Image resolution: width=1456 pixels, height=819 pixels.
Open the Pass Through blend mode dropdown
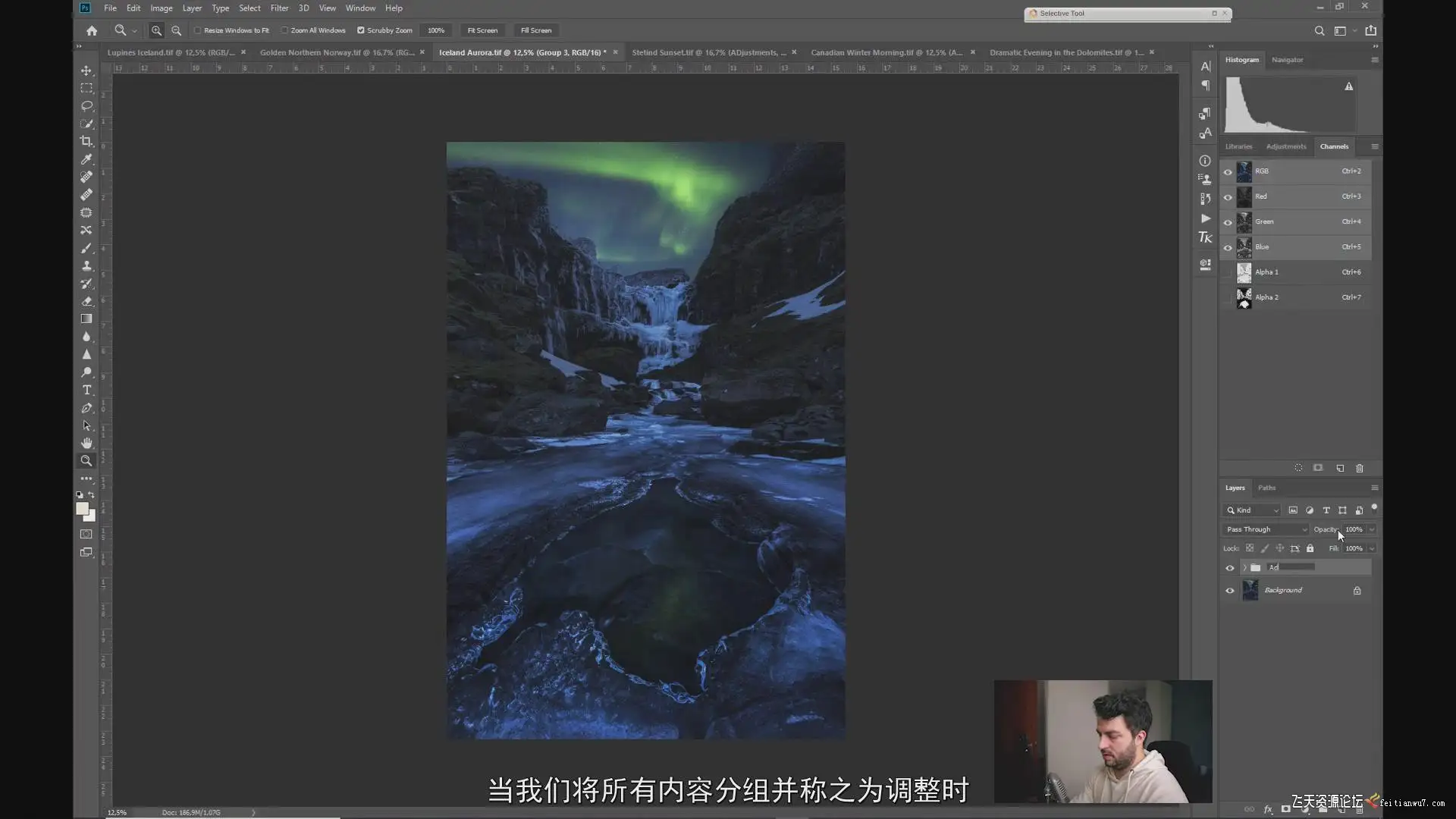[1266, 529]
